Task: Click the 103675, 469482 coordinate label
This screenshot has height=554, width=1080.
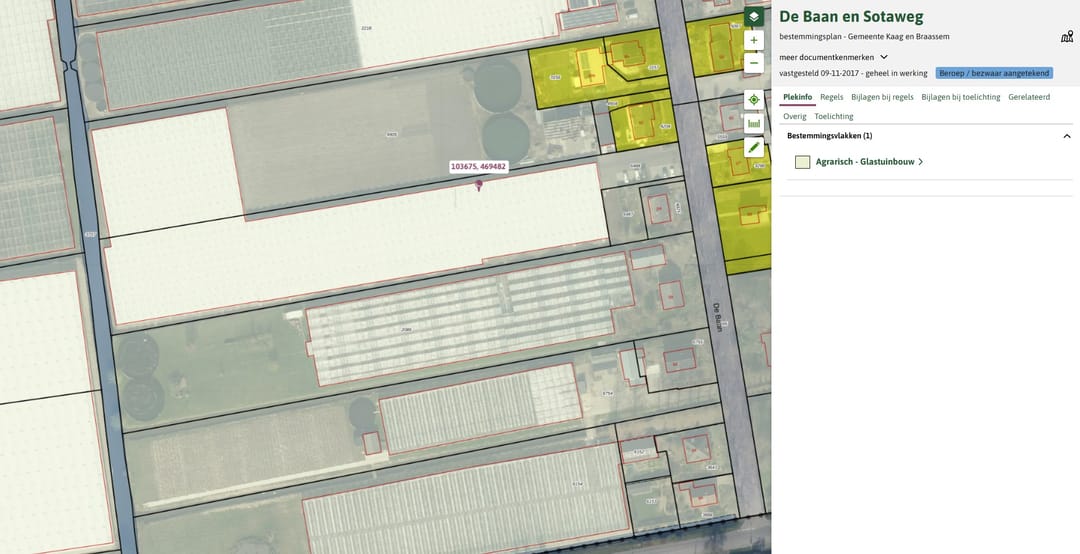Action: 478,167
